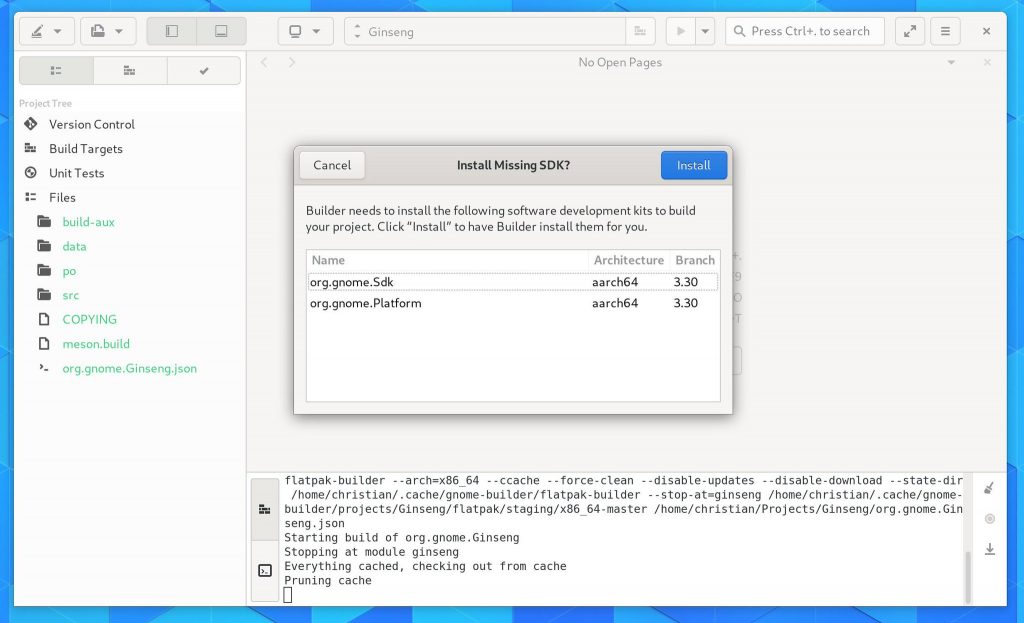The image size is (1024, 623).
Task: Expand the arrow next to the open project icon
Action: coord(119,31)
